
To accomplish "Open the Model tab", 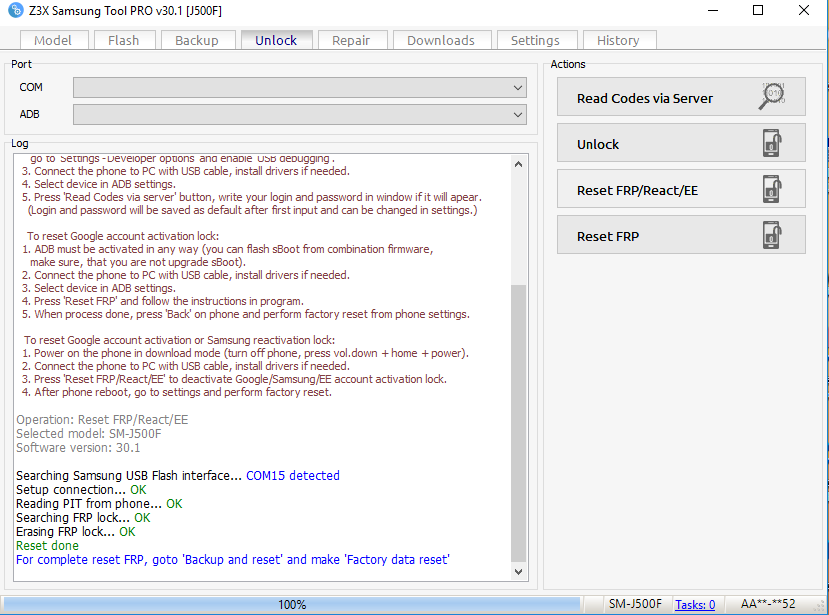I will 53,40.
